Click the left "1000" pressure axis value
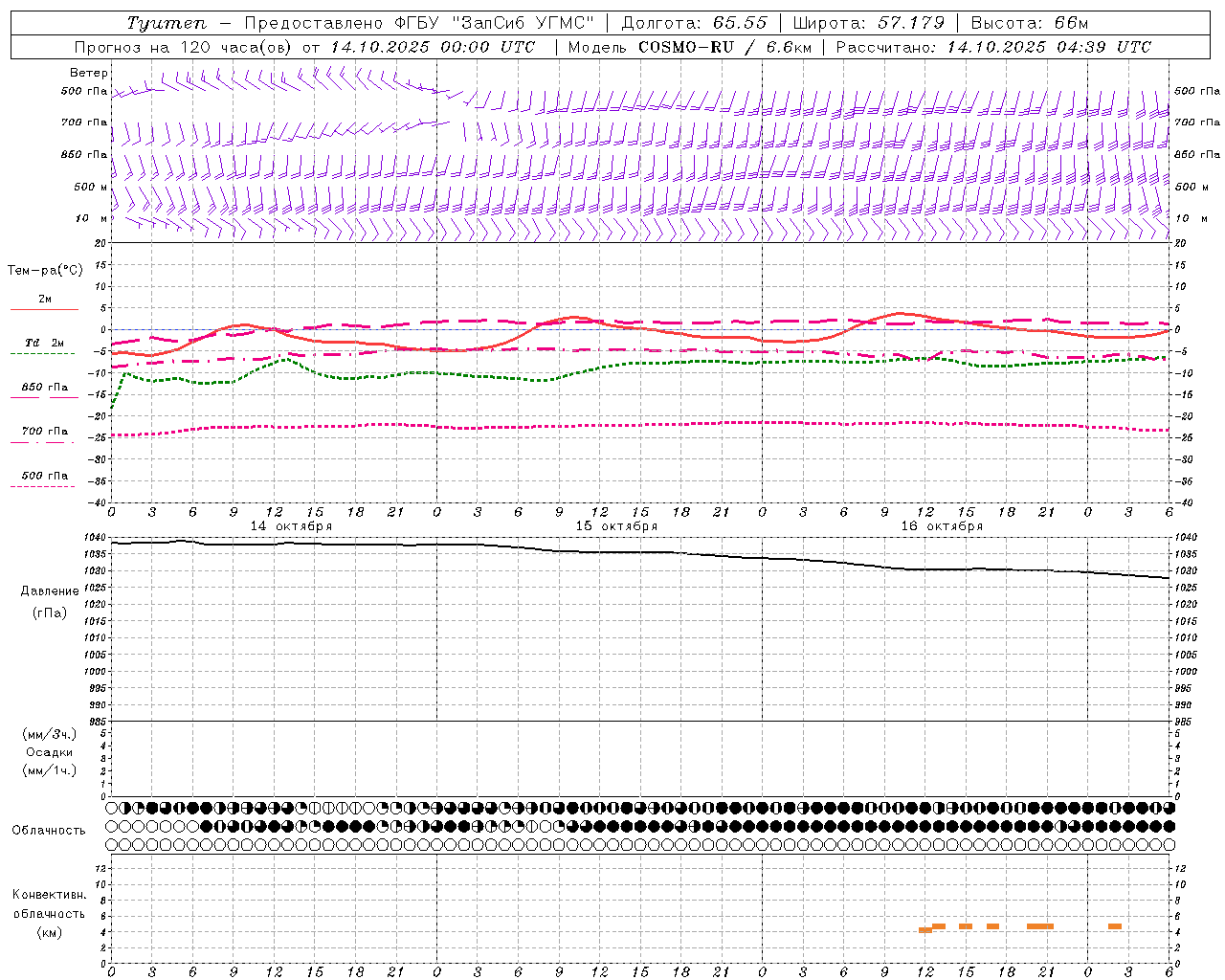Image resolution: width=1225 pixels, height=980 pixels. coord(98,672)
